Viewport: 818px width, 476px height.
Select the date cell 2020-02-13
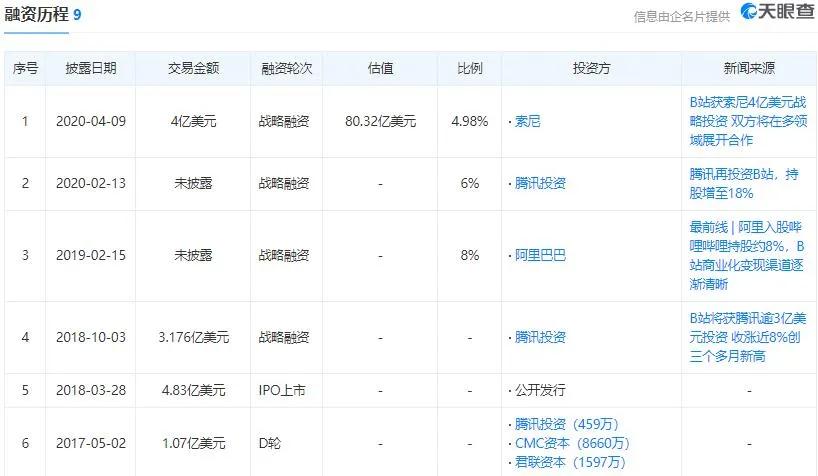(91, 183)
